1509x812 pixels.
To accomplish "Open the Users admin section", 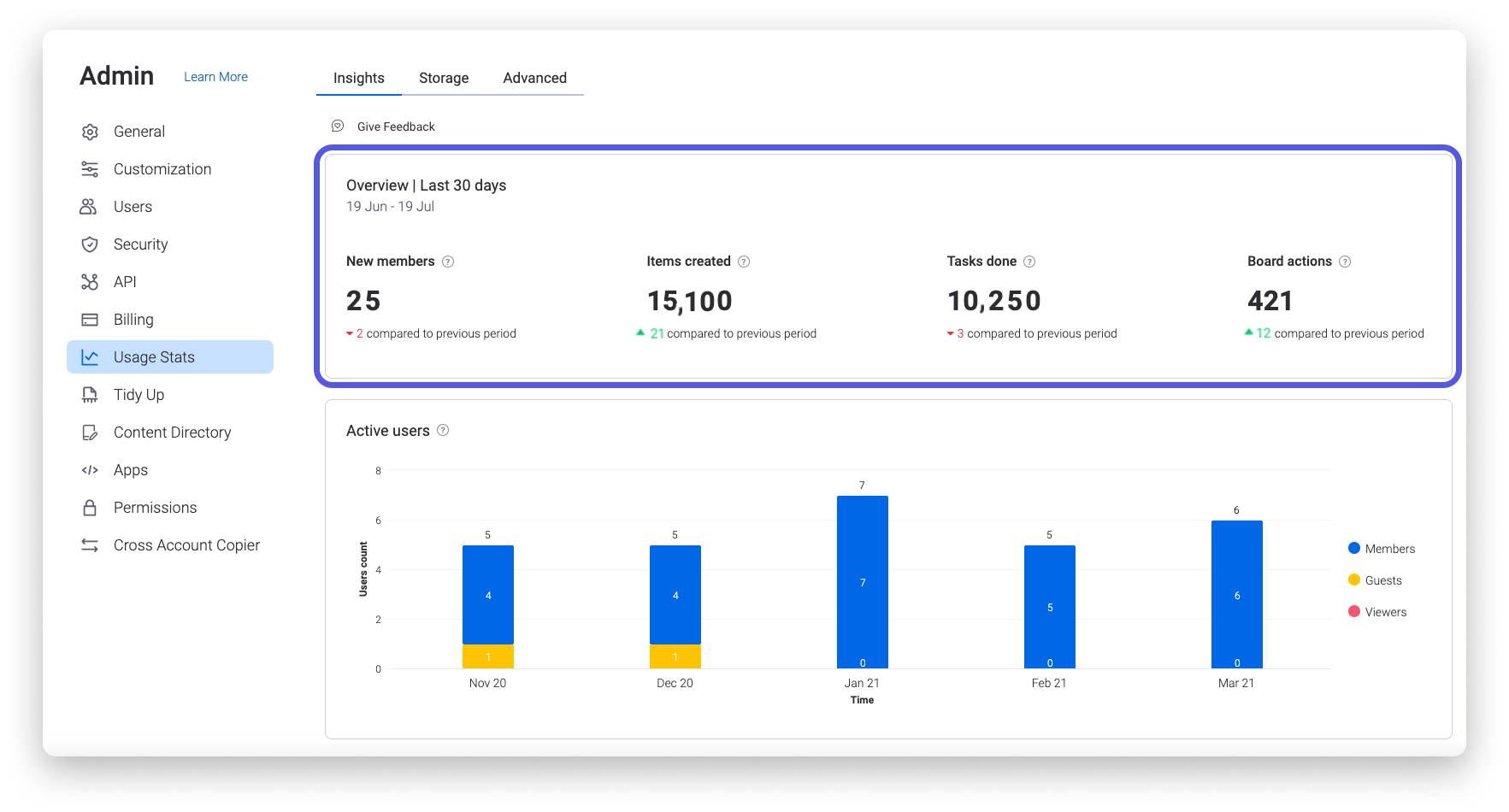I will coord(170,207).
